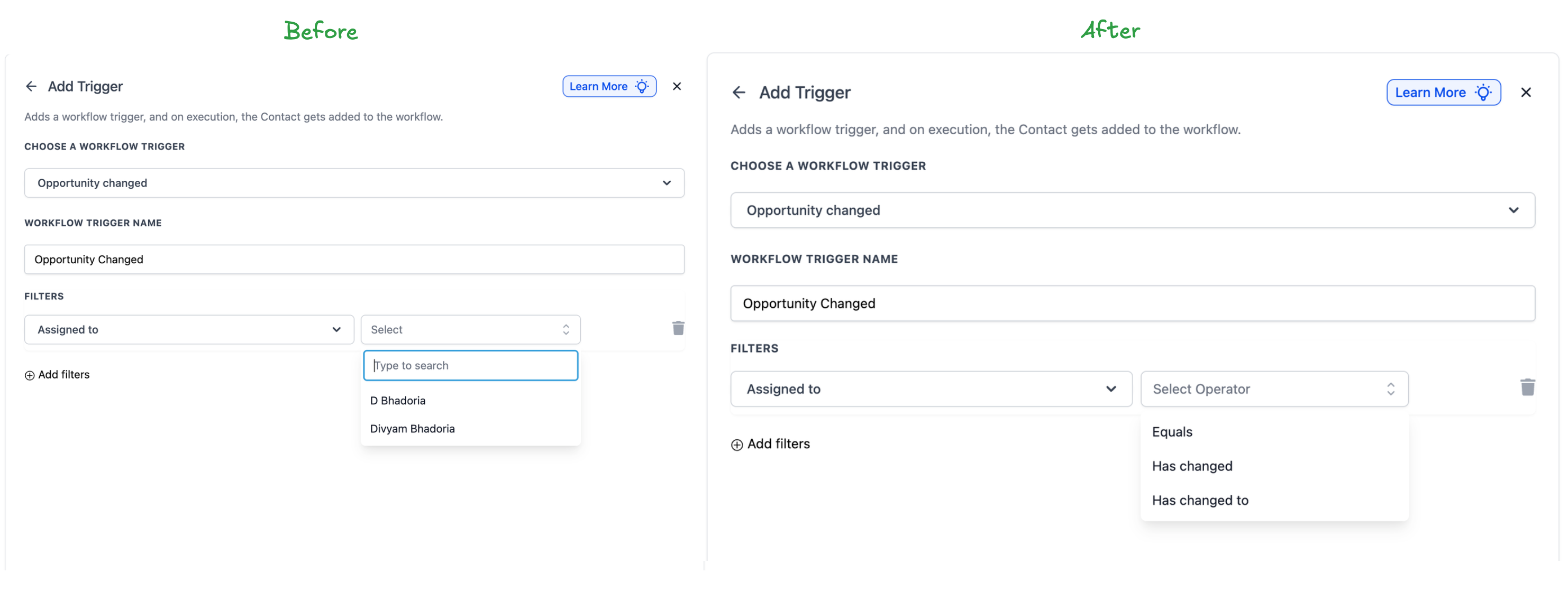The width and height of the screenshot is (1568, 591).
Task: Select the Has changed to operator option
Action: pos(1200,501)
